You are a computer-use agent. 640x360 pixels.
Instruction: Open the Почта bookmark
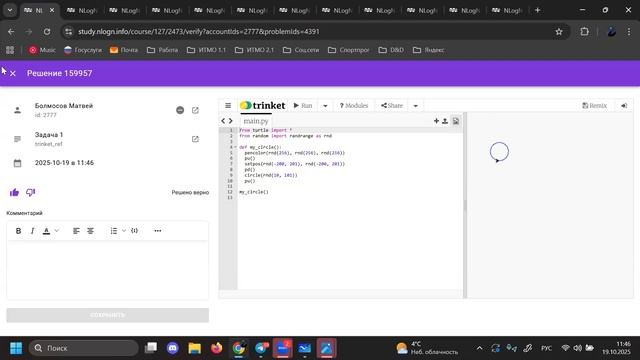pos(124,50)
